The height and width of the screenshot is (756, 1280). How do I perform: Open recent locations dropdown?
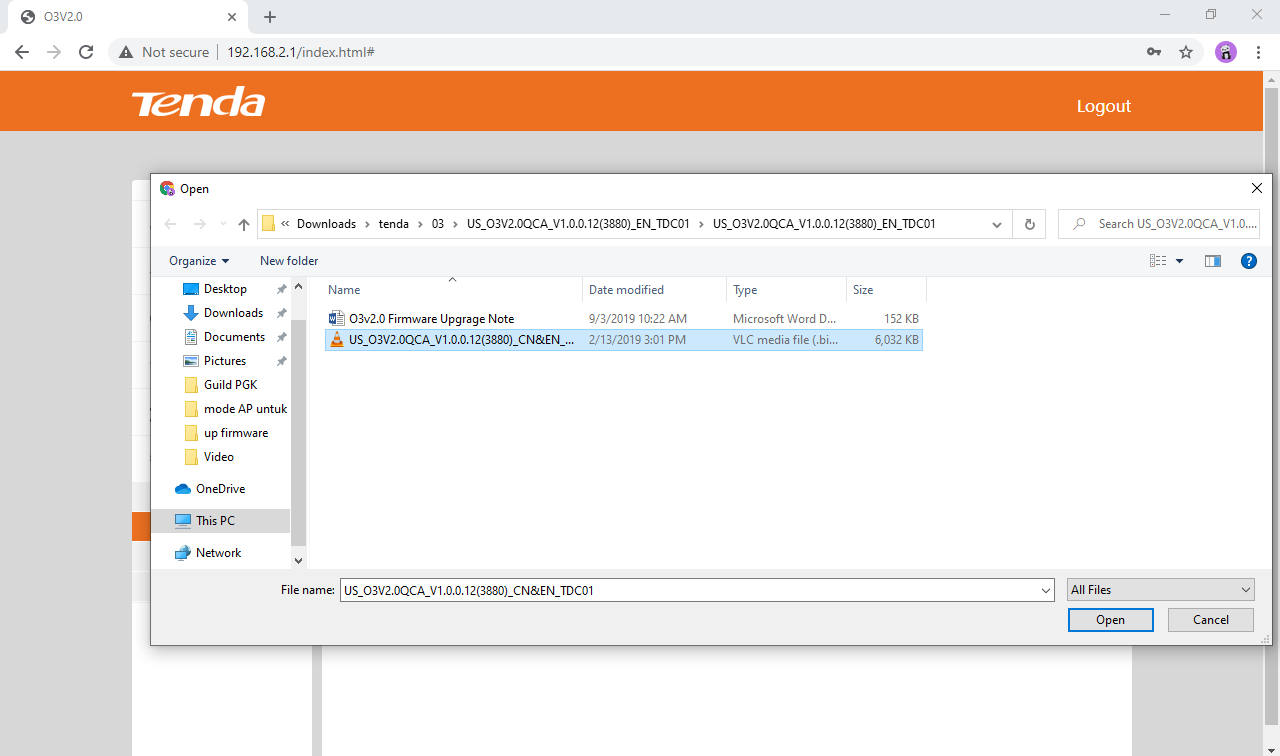pyautogui.click(x=222, y=224)
